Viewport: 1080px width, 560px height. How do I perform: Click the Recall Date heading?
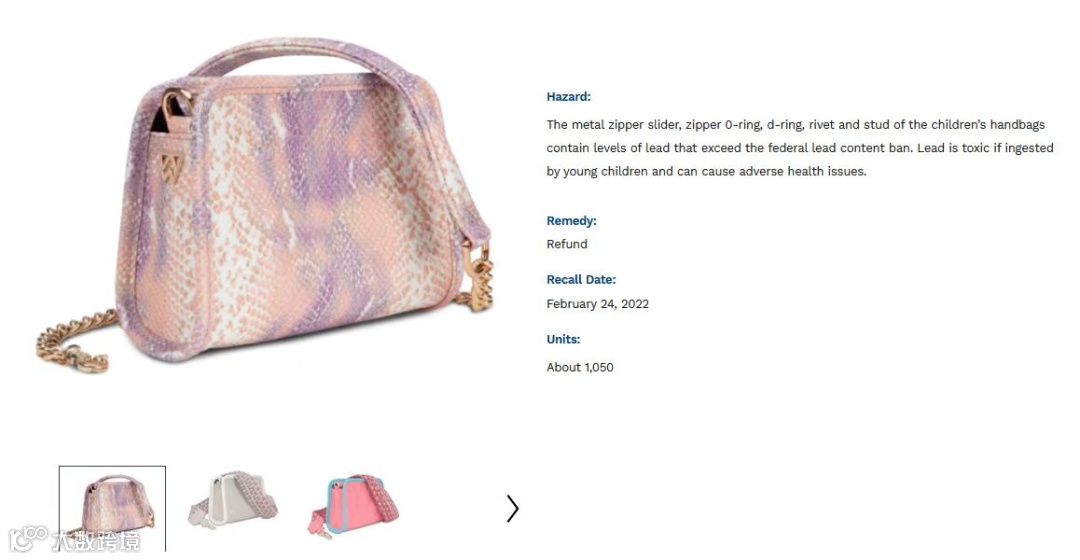click(581, 279)
